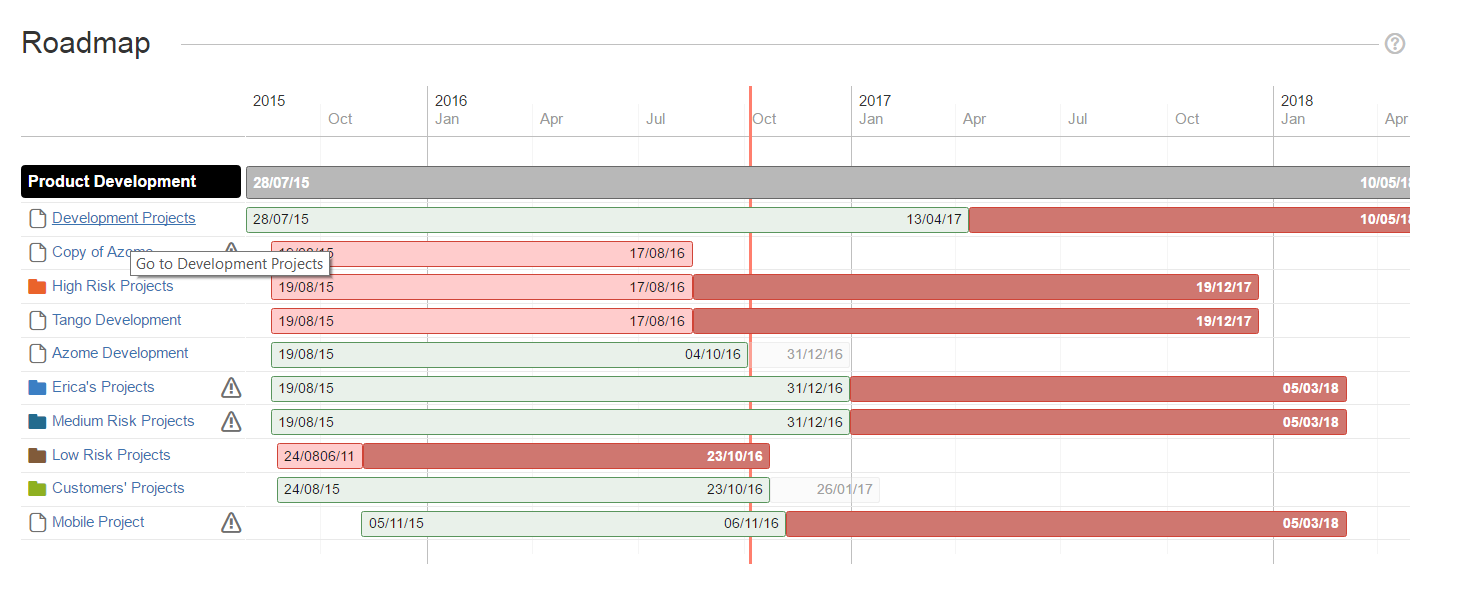1475x603 pixels.
Task: Click the Copy of Azome pink bar
Action: click(x=481, y=254)
